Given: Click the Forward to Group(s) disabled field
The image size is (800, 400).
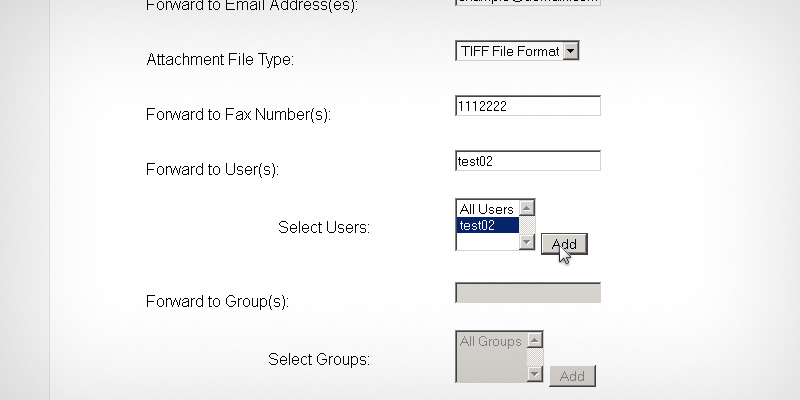Looking at the screenshot, I should coord(527,293).
